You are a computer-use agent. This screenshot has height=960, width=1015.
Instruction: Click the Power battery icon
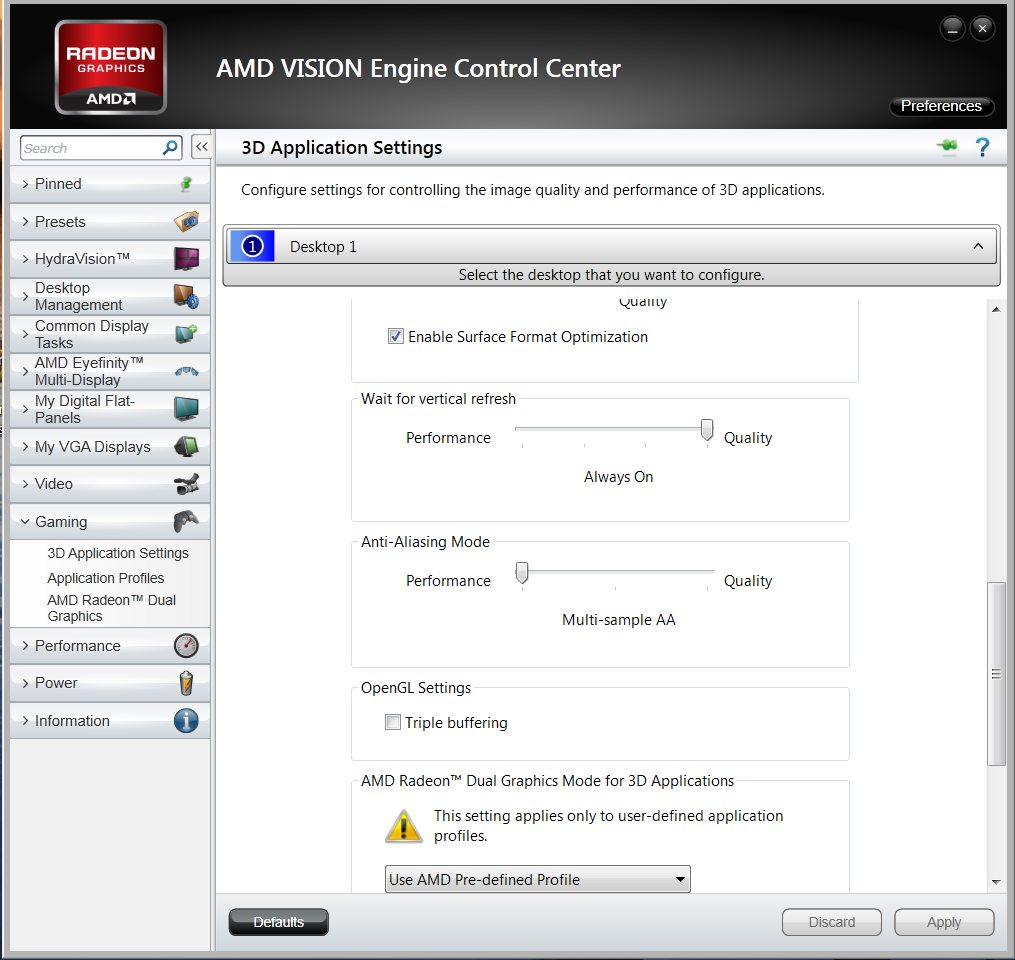[186, 683]
